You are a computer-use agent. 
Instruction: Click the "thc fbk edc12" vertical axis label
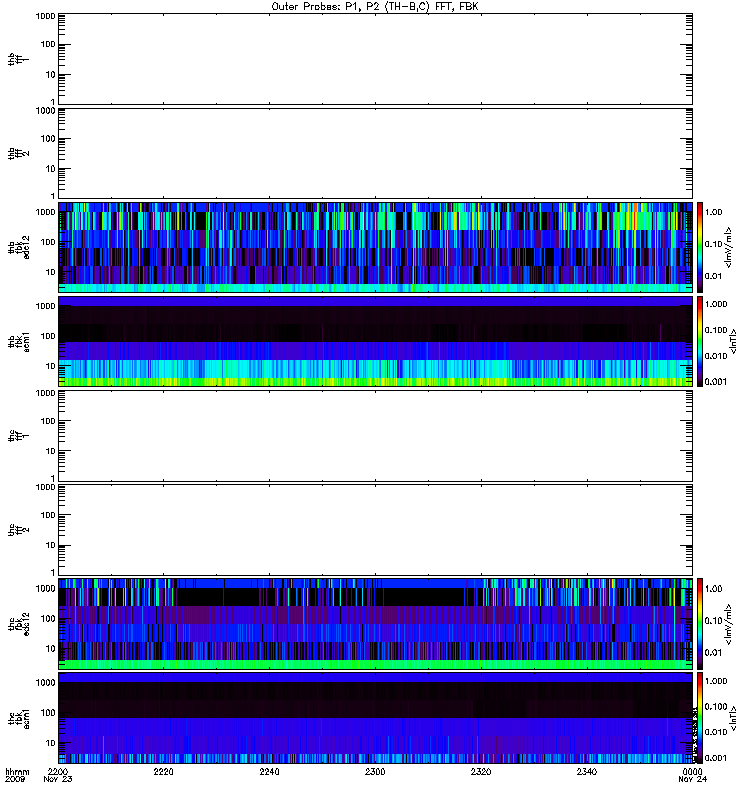pos(18,624)
